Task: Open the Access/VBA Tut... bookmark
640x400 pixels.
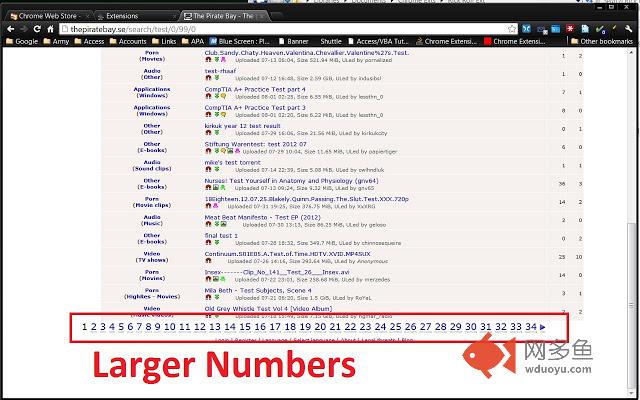Action: 378,41
